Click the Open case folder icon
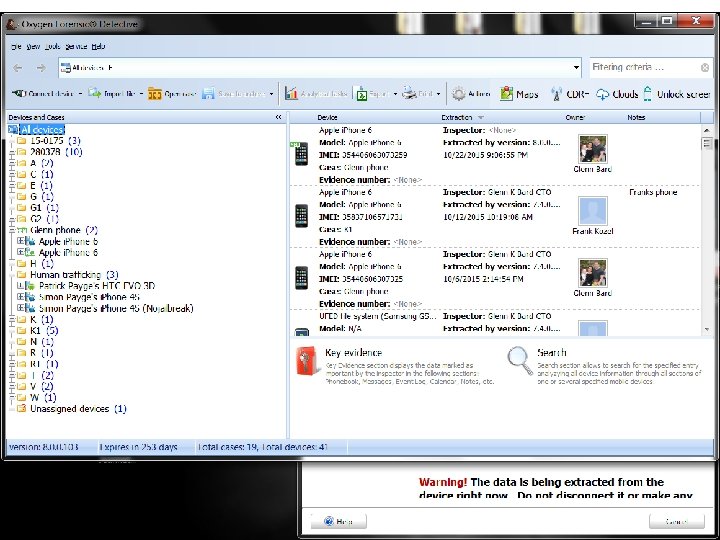The width and height of the screenshot is (720, 540). pos(155,94)
